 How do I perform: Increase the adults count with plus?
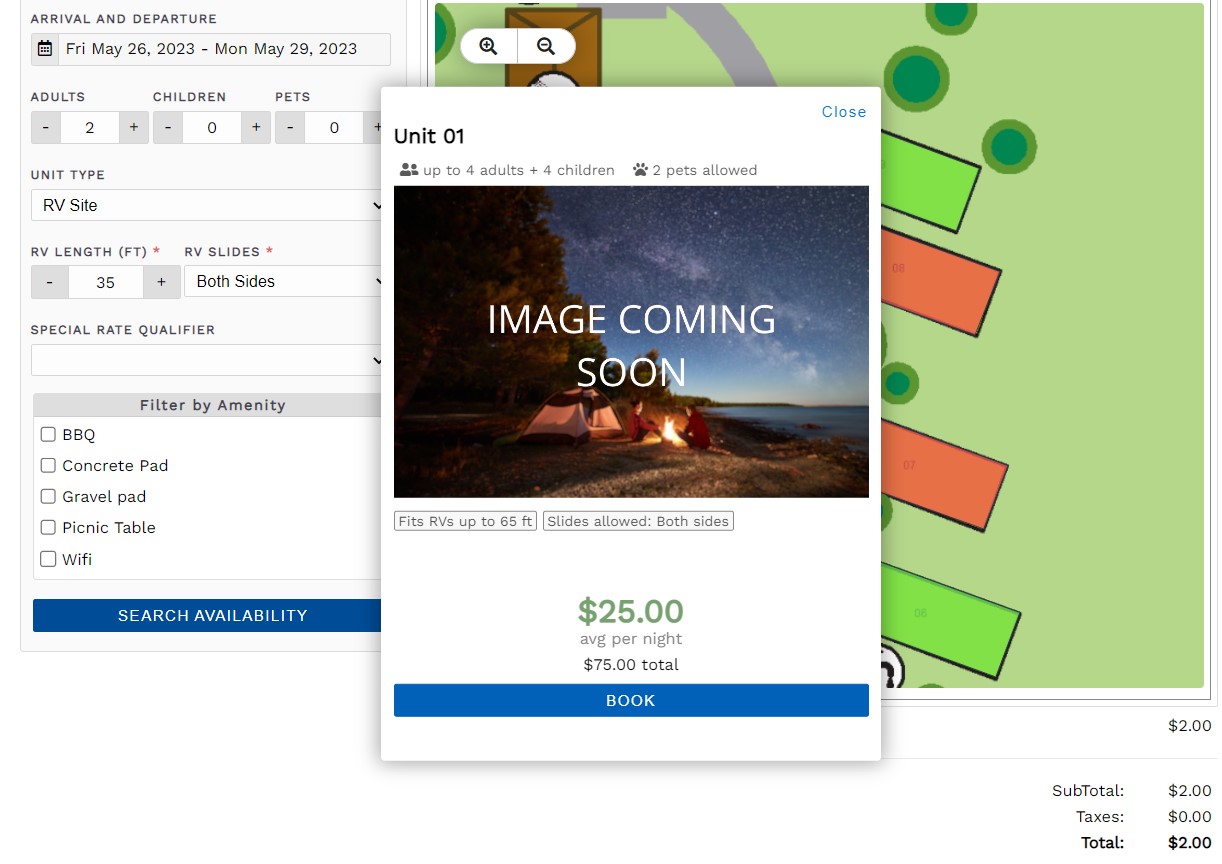(134, 127)
